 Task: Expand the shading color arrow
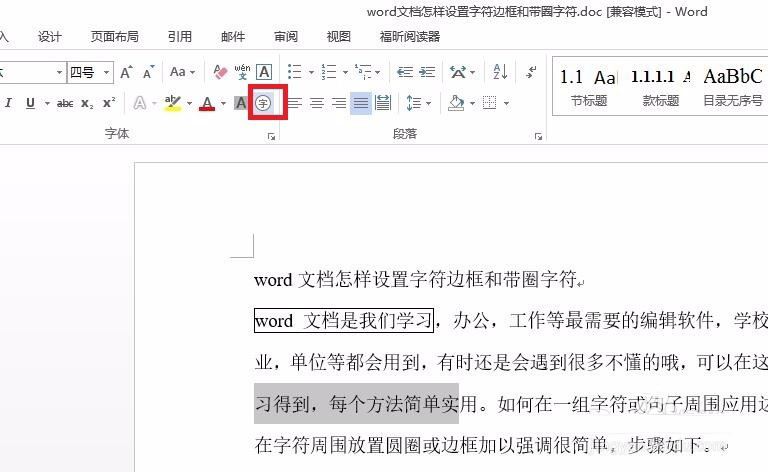pos(472,103)
